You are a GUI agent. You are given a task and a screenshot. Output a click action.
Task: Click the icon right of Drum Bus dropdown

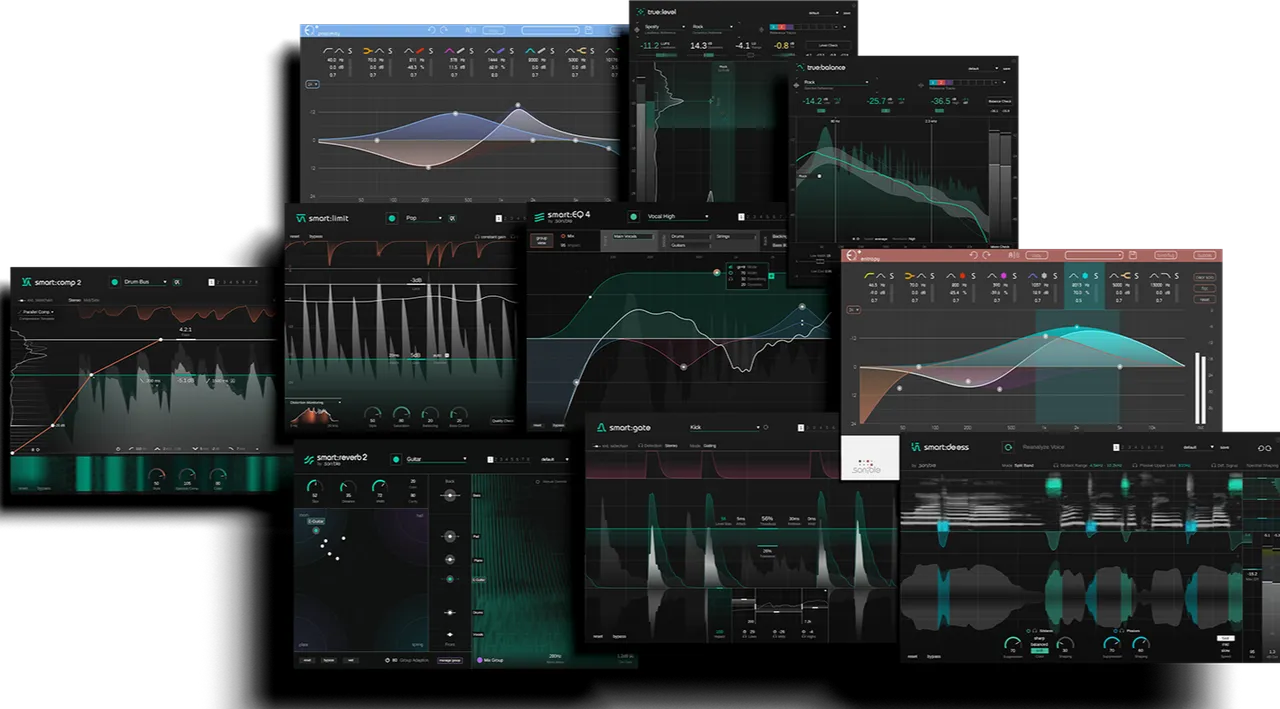[x=177, y=282]
